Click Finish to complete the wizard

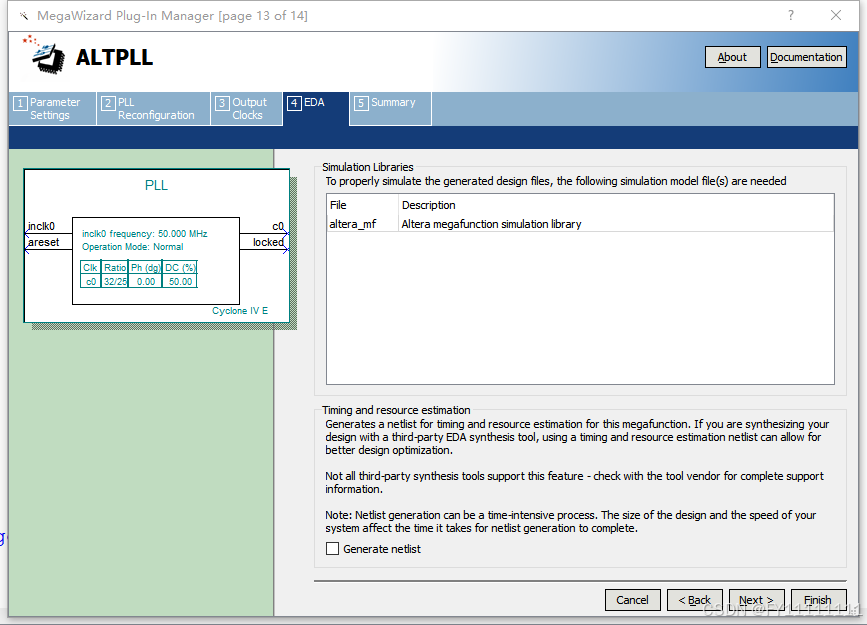point(818,600)
